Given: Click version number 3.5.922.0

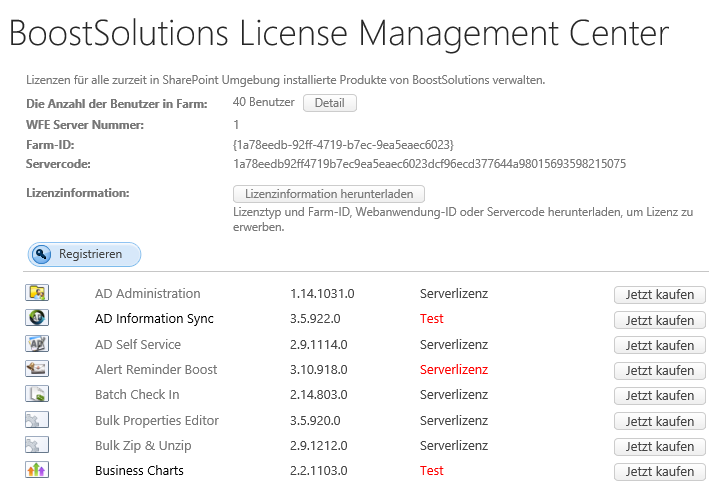Looking at the screenshot, I should [315, 319].
